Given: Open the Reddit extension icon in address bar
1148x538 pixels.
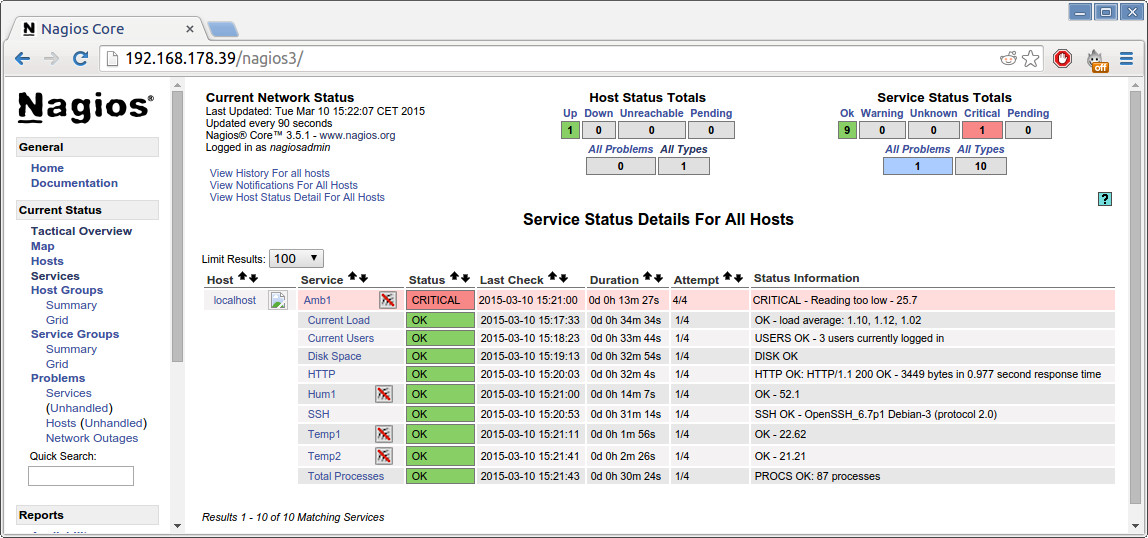Looking at the screenshot, I should click(x=1009, y=59).
